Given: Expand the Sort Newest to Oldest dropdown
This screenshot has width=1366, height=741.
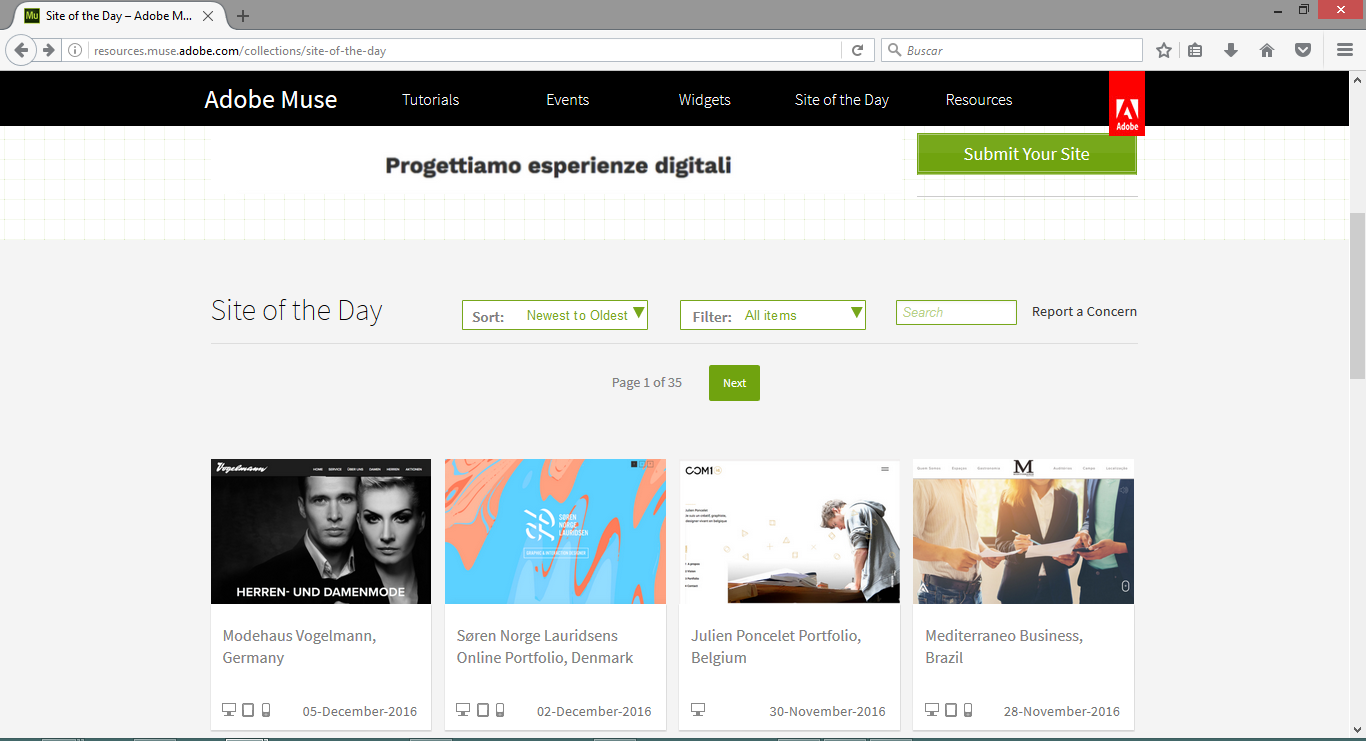Looking at the screenshot, I should click(x=555, y=315).
